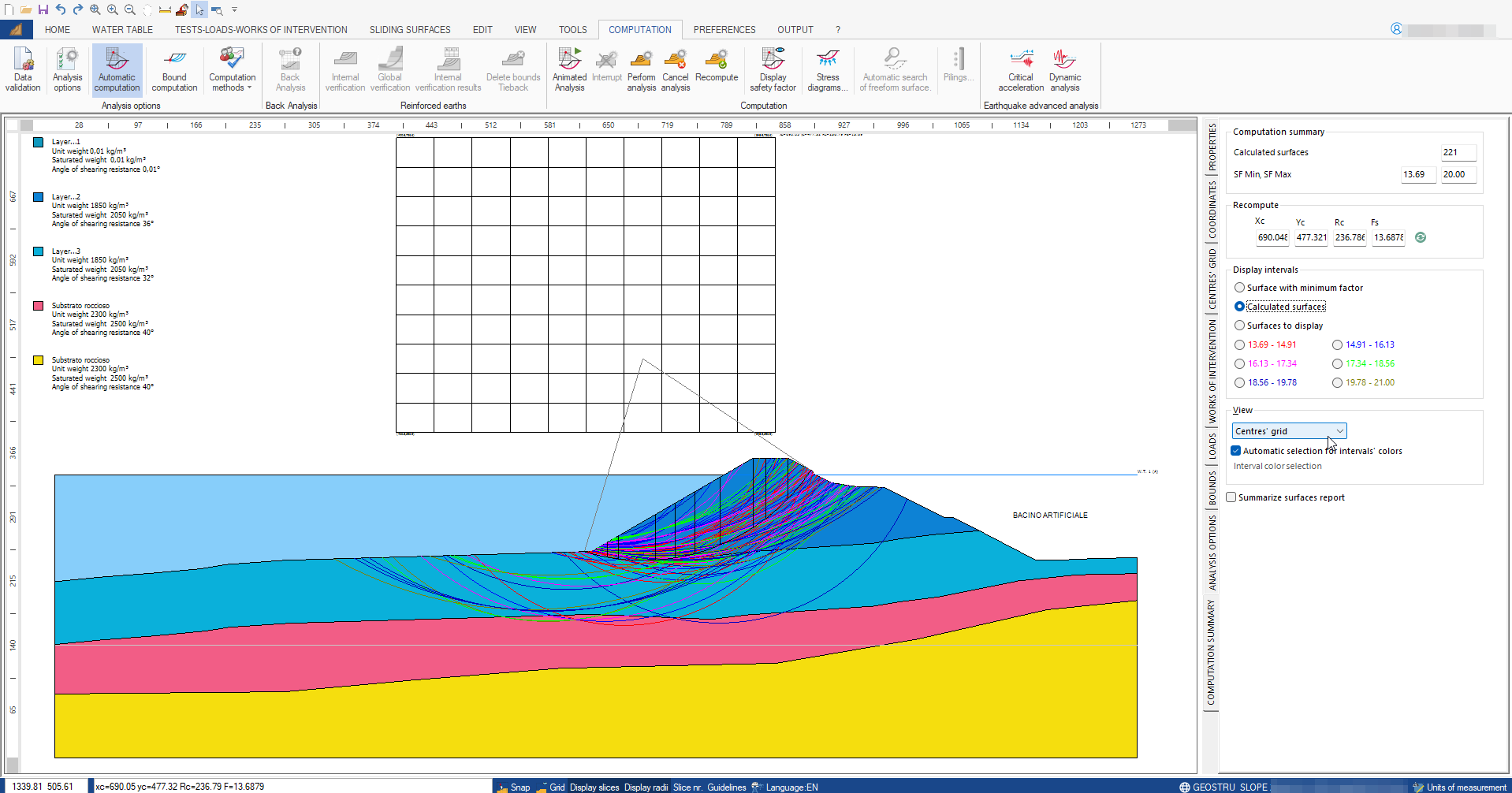Launch Perform analysis
The image size is (1512, 793).
click(x=641, y=69)
